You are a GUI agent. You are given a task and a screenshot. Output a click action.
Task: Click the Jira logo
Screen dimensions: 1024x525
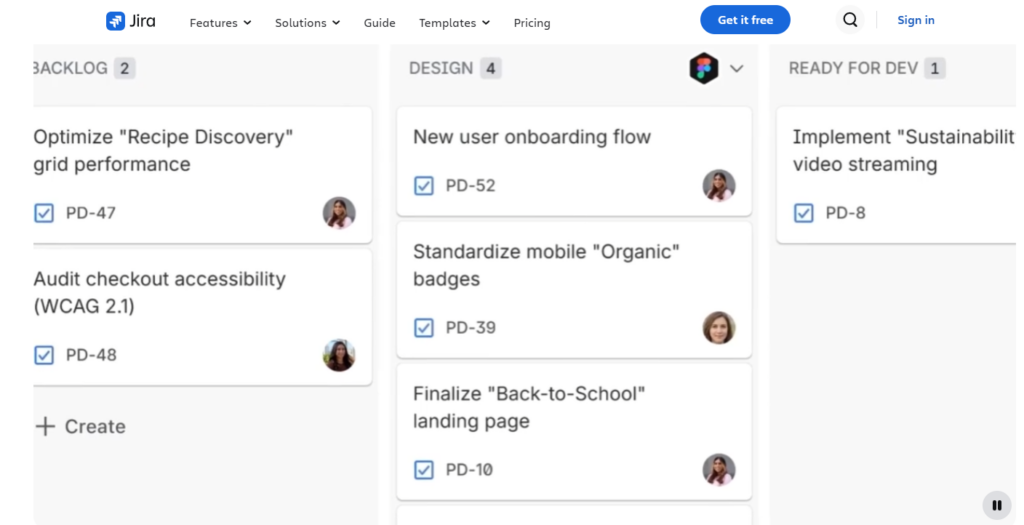[131, 21]
